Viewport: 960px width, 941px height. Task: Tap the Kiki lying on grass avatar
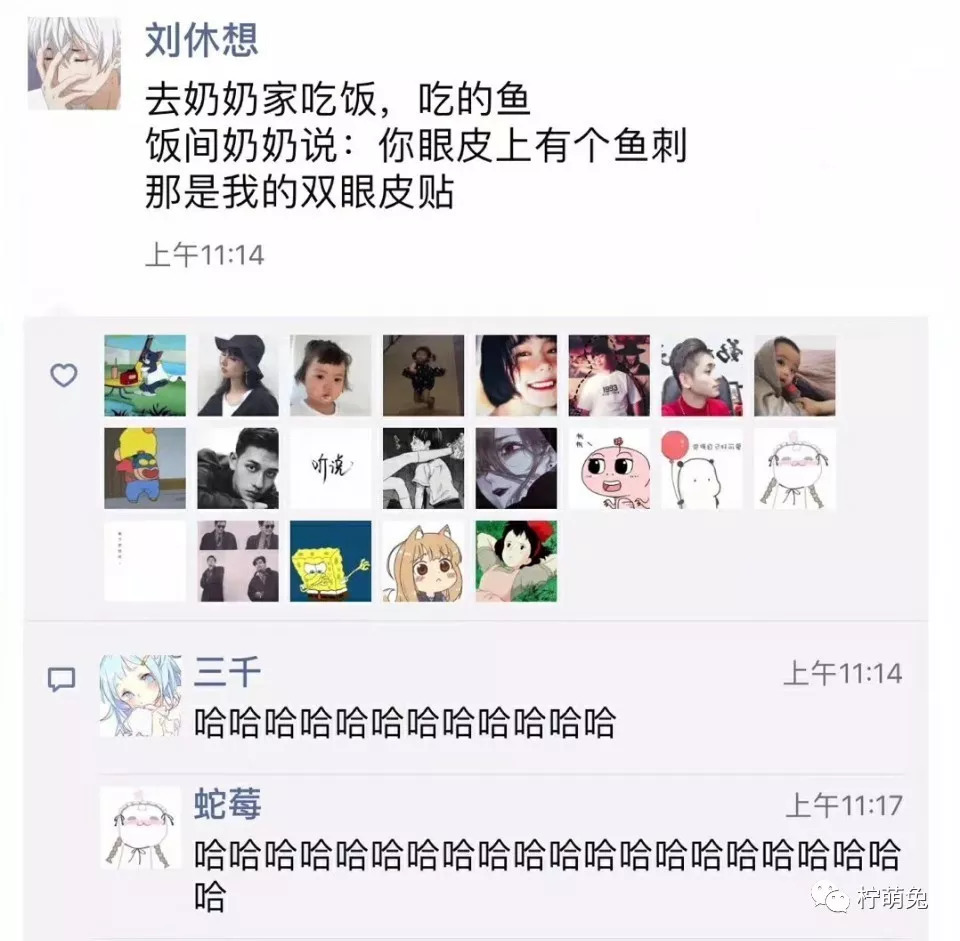tap(516, 561)
